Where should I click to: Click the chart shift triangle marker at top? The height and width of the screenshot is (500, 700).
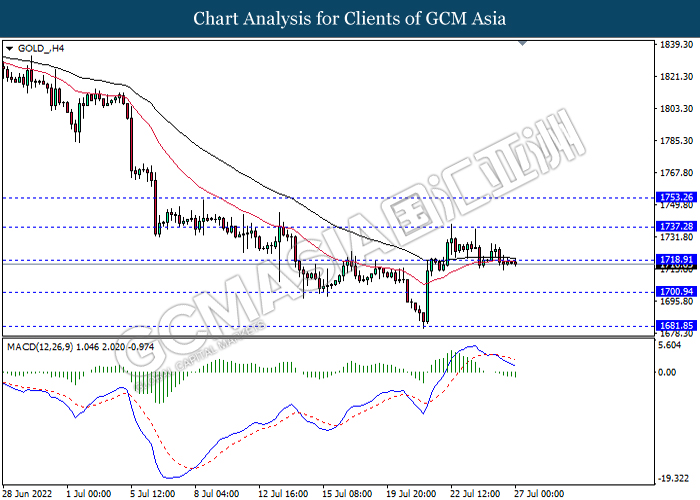point(523,43)
